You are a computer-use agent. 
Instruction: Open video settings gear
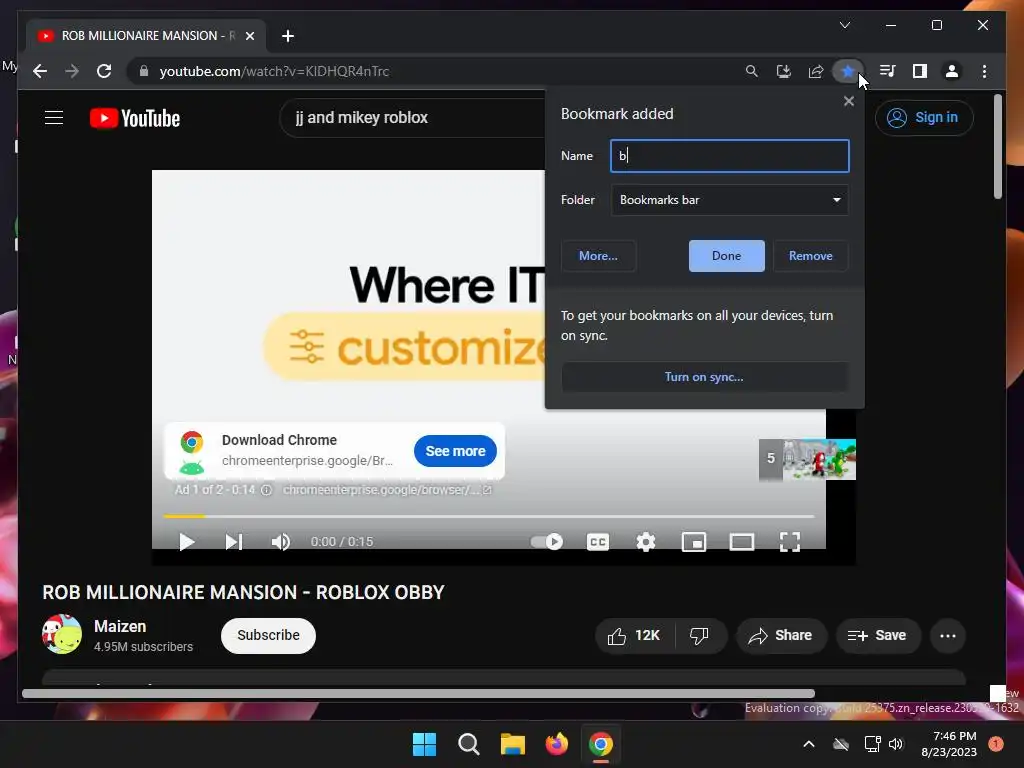646,542
